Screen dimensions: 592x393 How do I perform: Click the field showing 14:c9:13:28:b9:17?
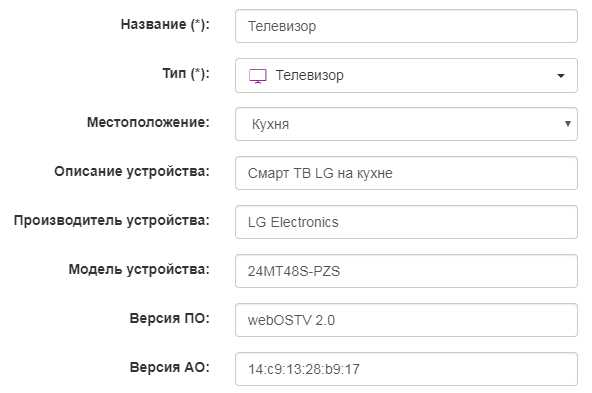(x=406, y=369)
